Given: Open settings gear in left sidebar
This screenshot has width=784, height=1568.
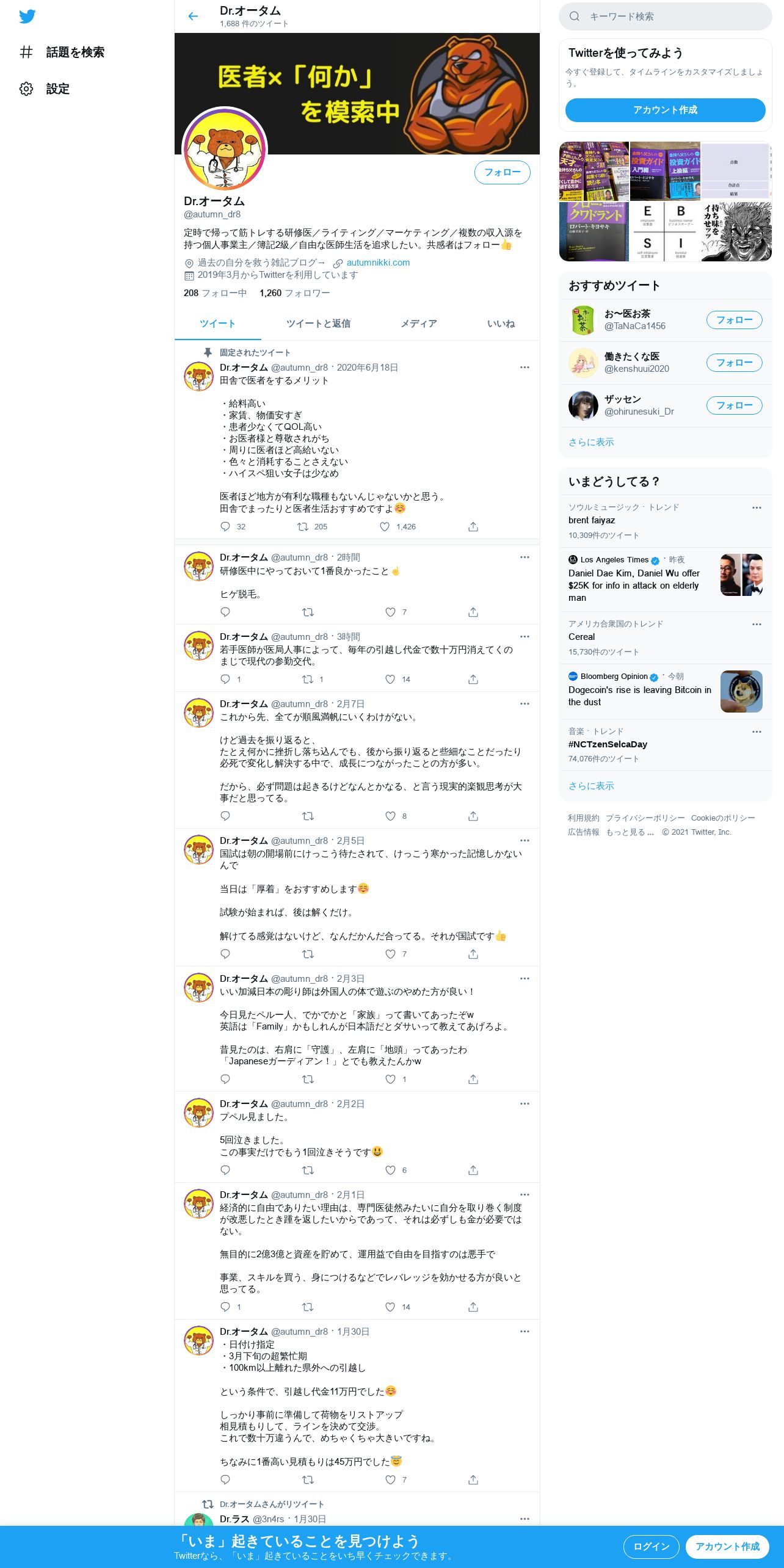Looking at the screenshot, I should (26, 89).
